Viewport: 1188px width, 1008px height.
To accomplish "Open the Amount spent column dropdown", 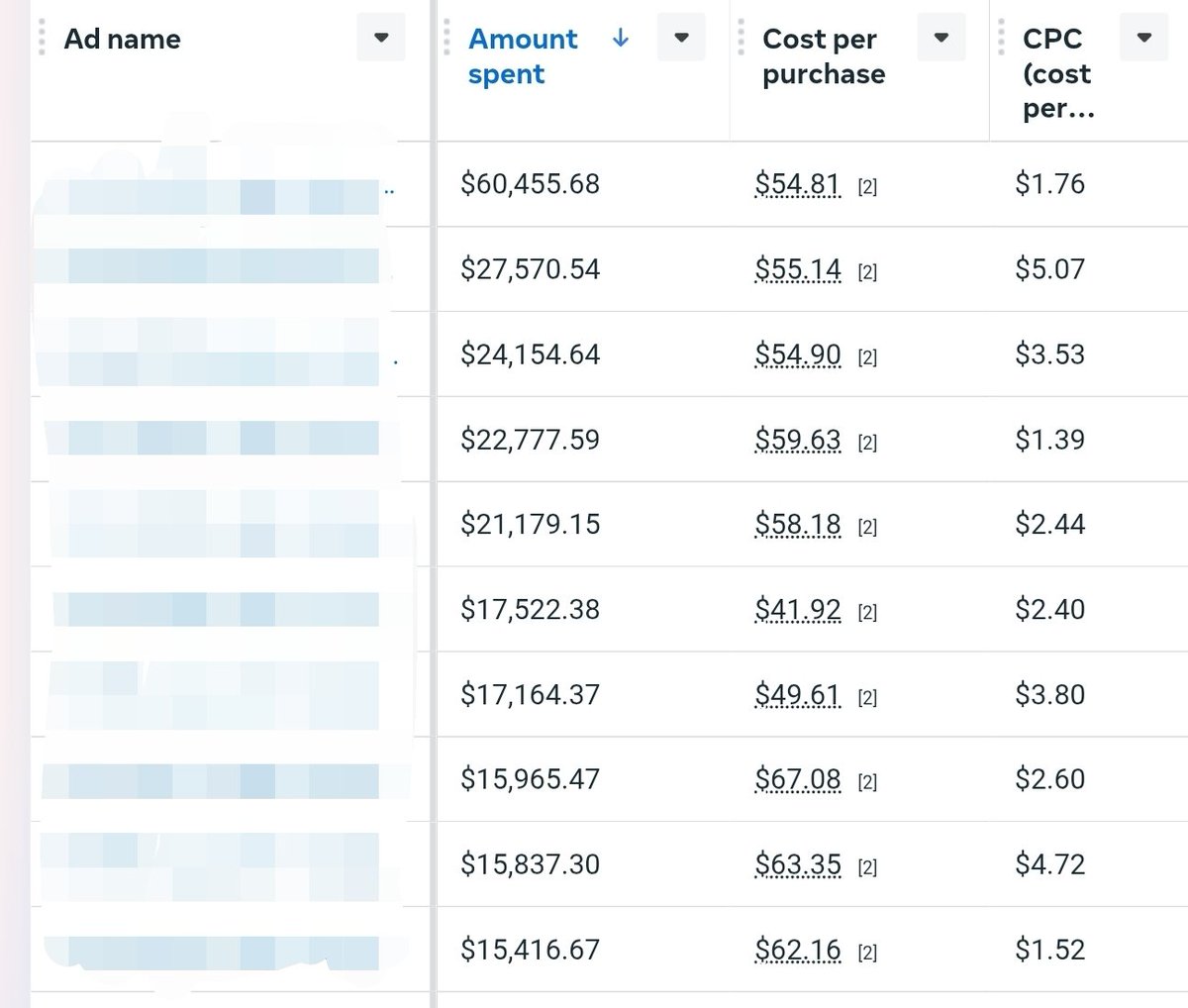I will [681, 39].
